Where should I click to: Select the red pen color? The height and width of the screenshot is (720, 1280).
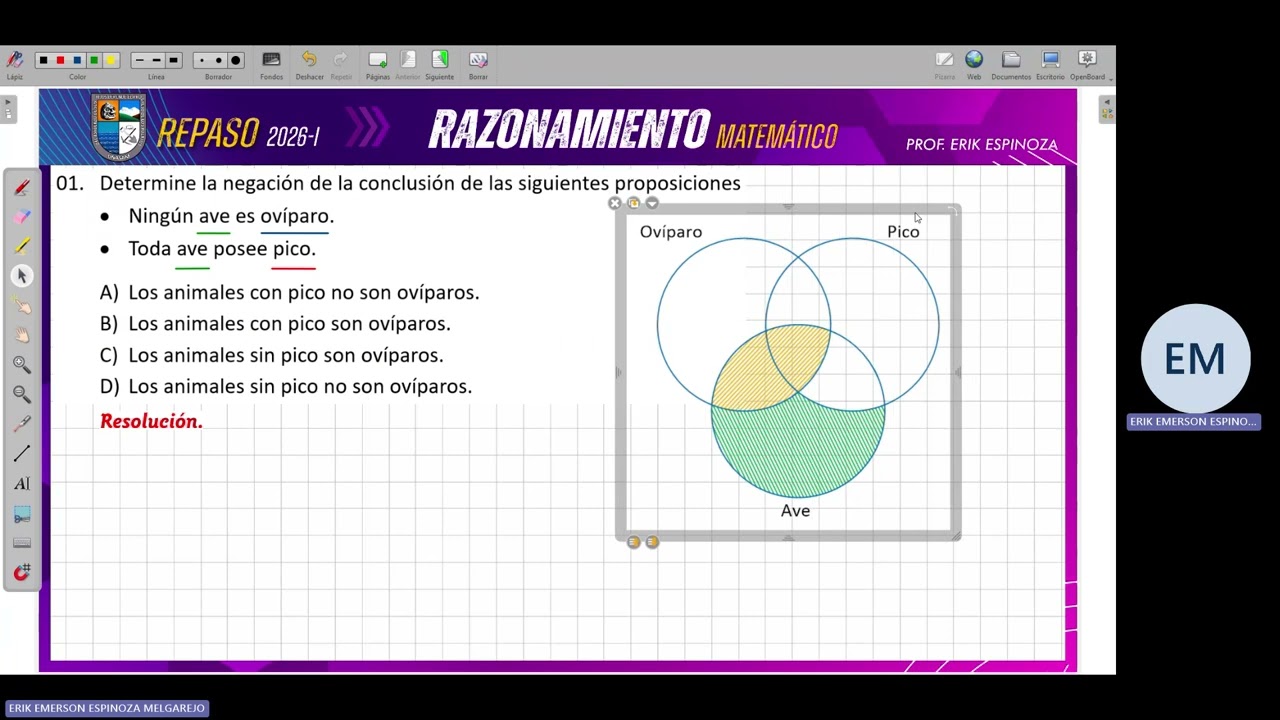click(x=60, y=60)
